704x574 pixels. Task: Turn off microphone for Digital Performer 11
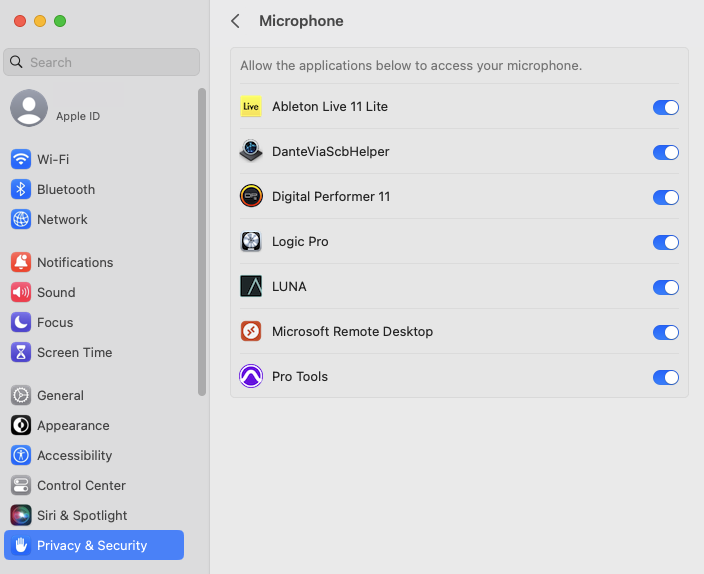(x=665, y=197)
